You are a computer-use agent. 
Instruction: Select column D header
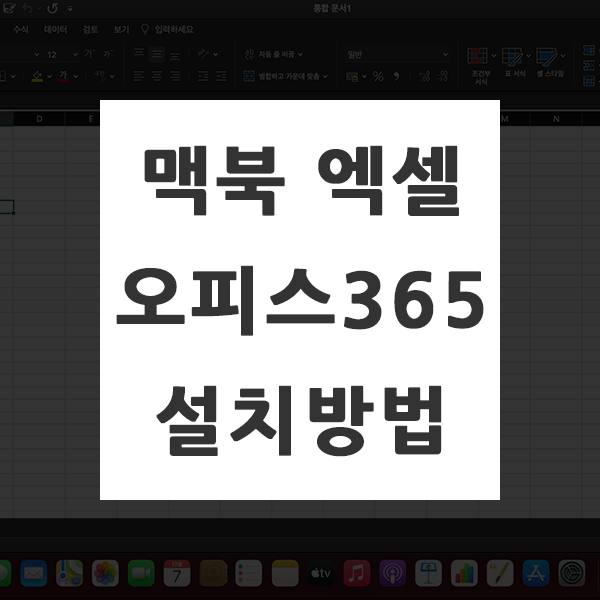[x=39, y=119]
